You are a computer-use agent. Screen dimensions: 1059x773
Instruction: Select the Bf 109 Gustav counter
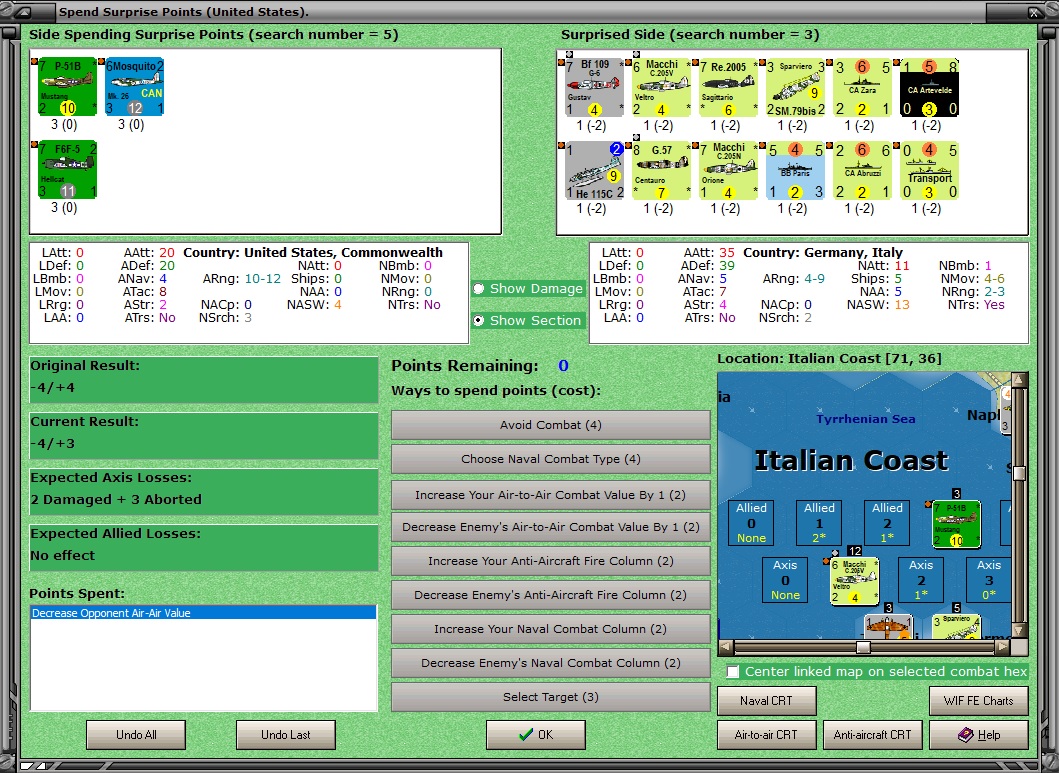click(594, 88)
